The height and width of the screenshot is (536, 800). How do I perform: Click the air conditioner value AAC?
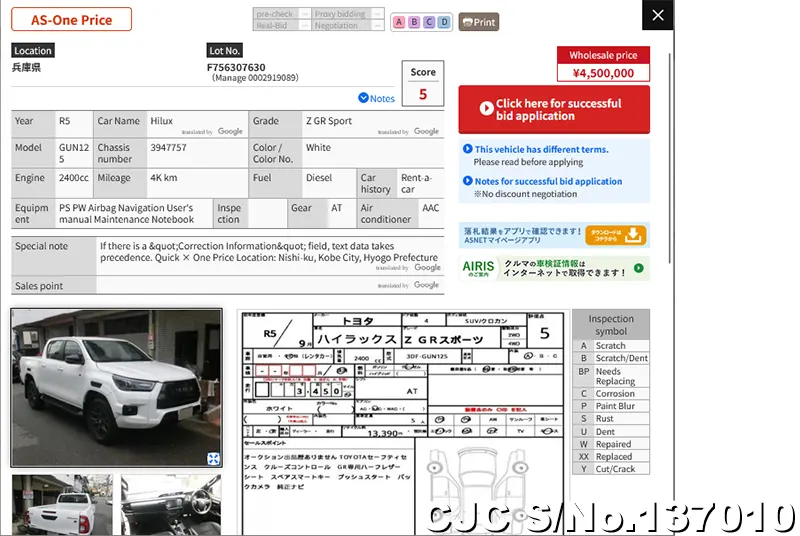pyautogui.click(x=431, y=208)
